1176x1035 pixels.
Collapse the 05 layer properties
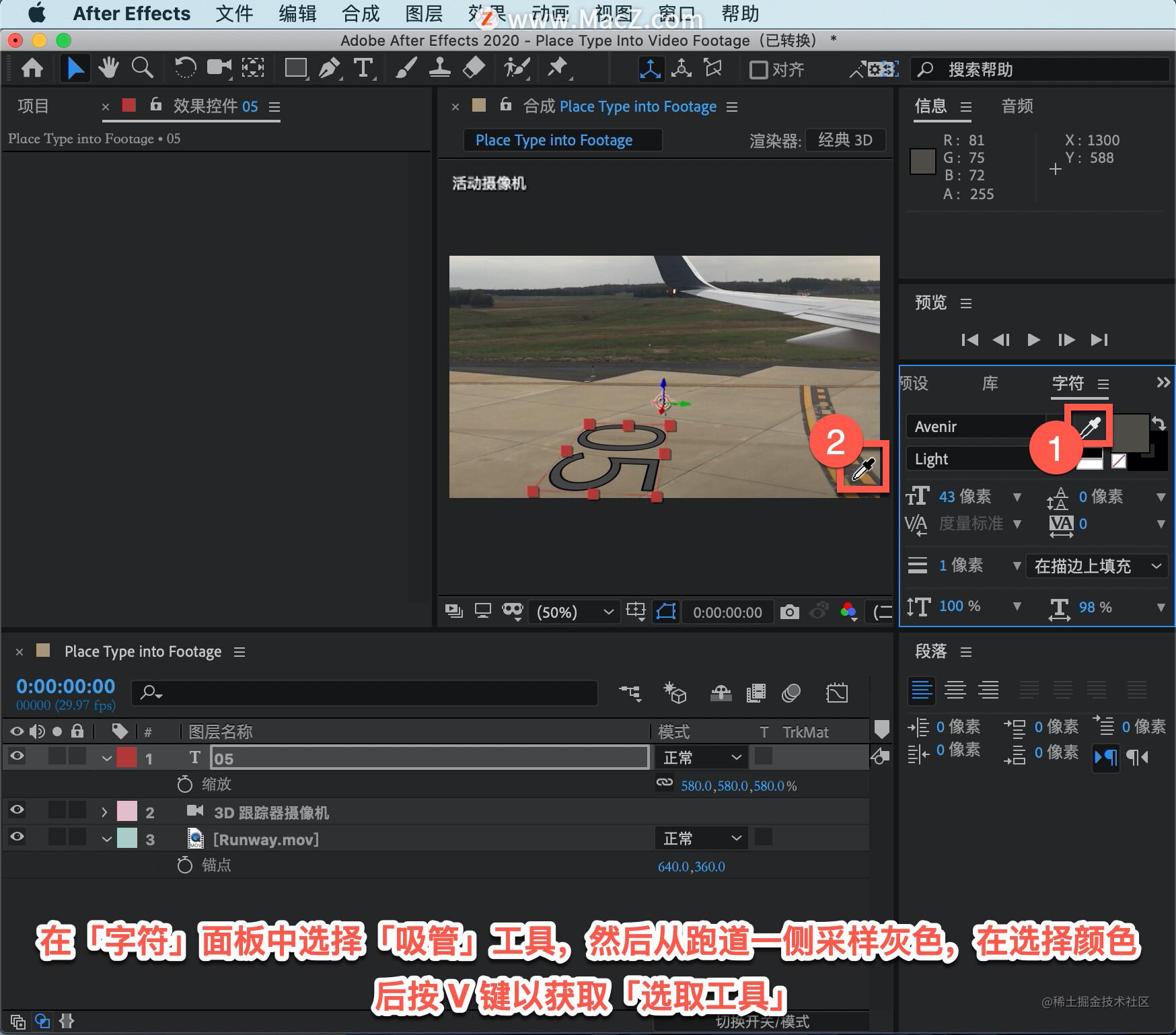coord(106,758)
